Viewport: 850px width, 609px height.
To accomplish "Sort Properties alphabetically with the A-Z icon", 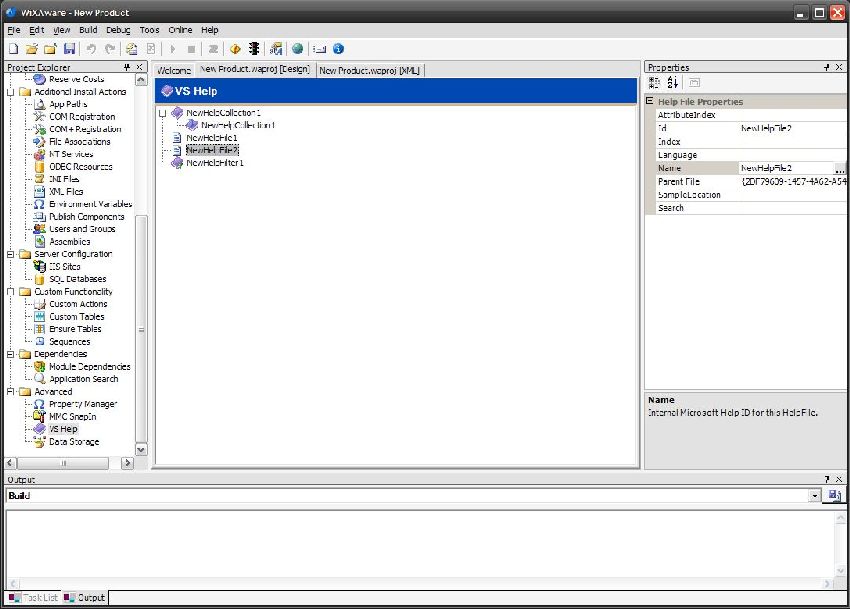I will 673,82.
